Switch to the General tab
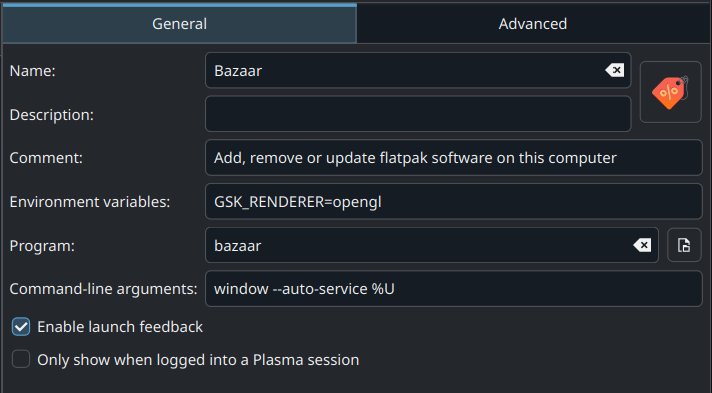Screen dimensions: 712x393 (179, 24)
